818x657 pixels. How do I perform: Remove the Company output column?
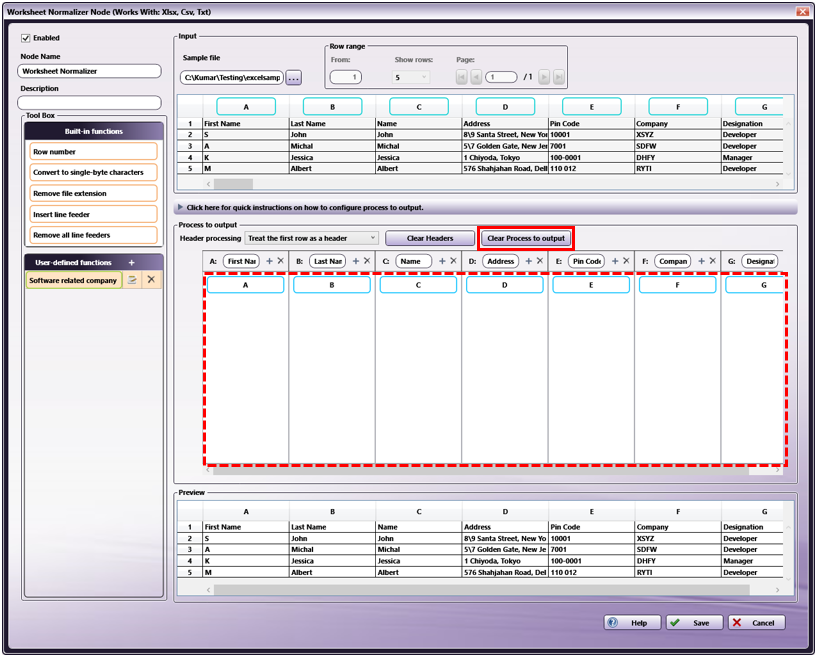point(713,261)
